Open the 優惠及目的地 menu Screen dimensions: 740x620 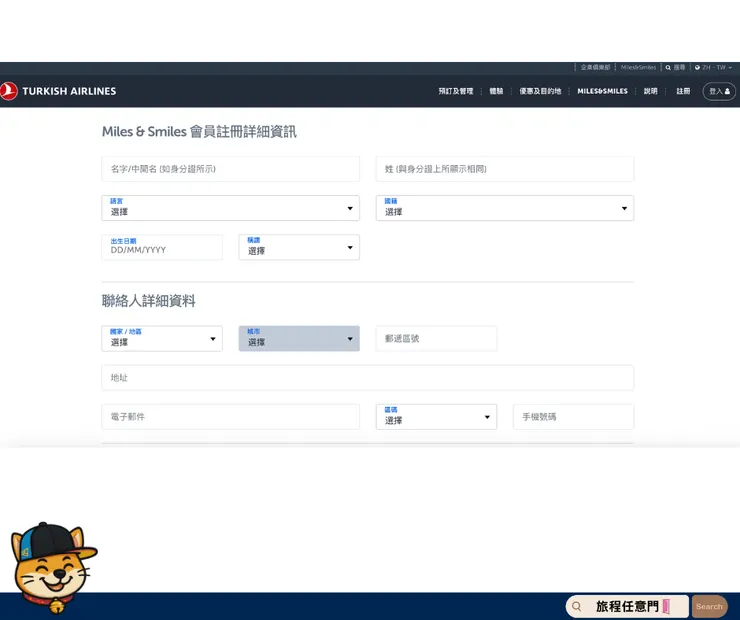540,91
